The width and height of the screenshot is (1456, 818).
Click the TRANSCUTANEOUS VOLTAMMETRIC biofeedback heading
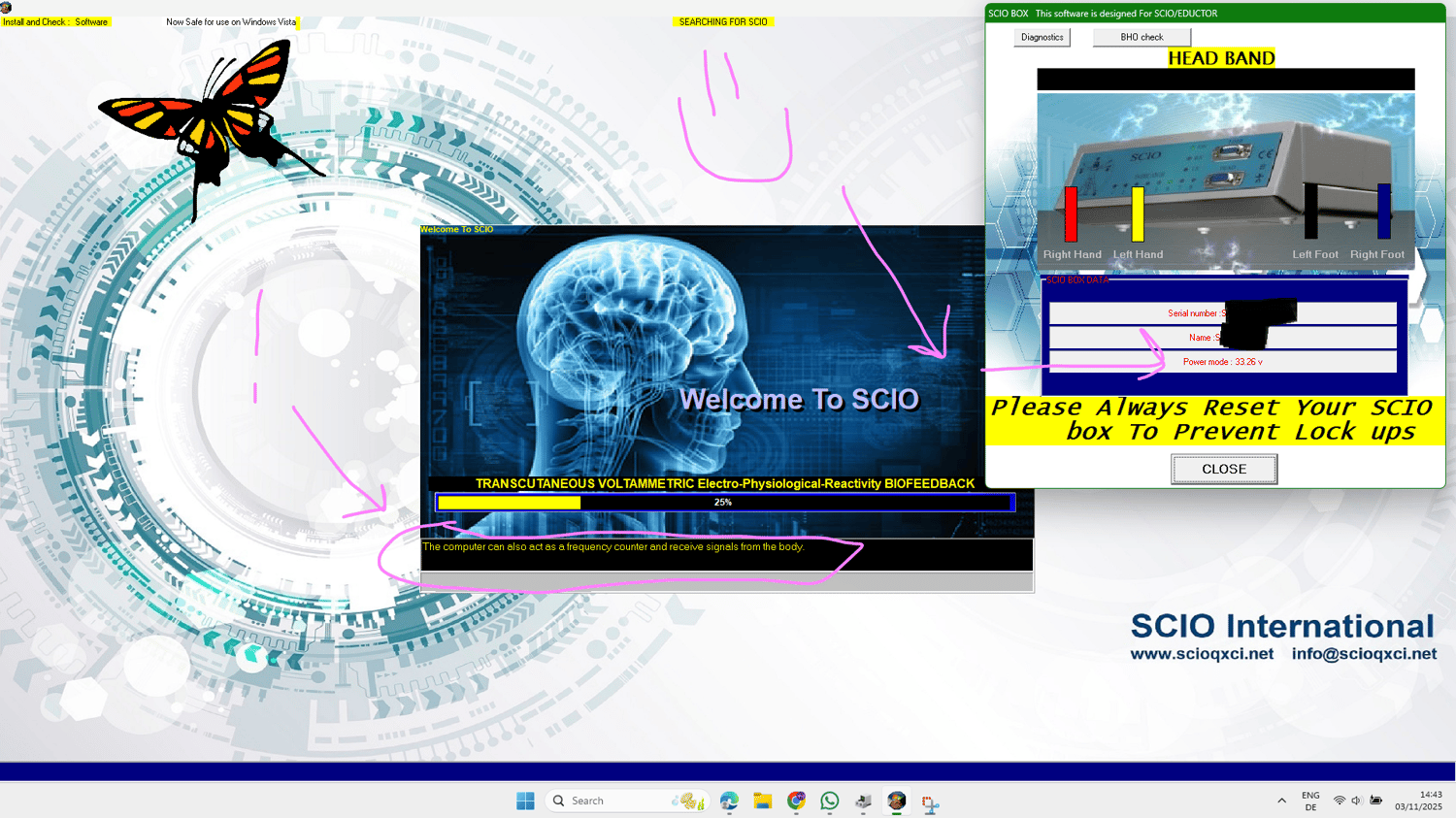tap(725, 483)
